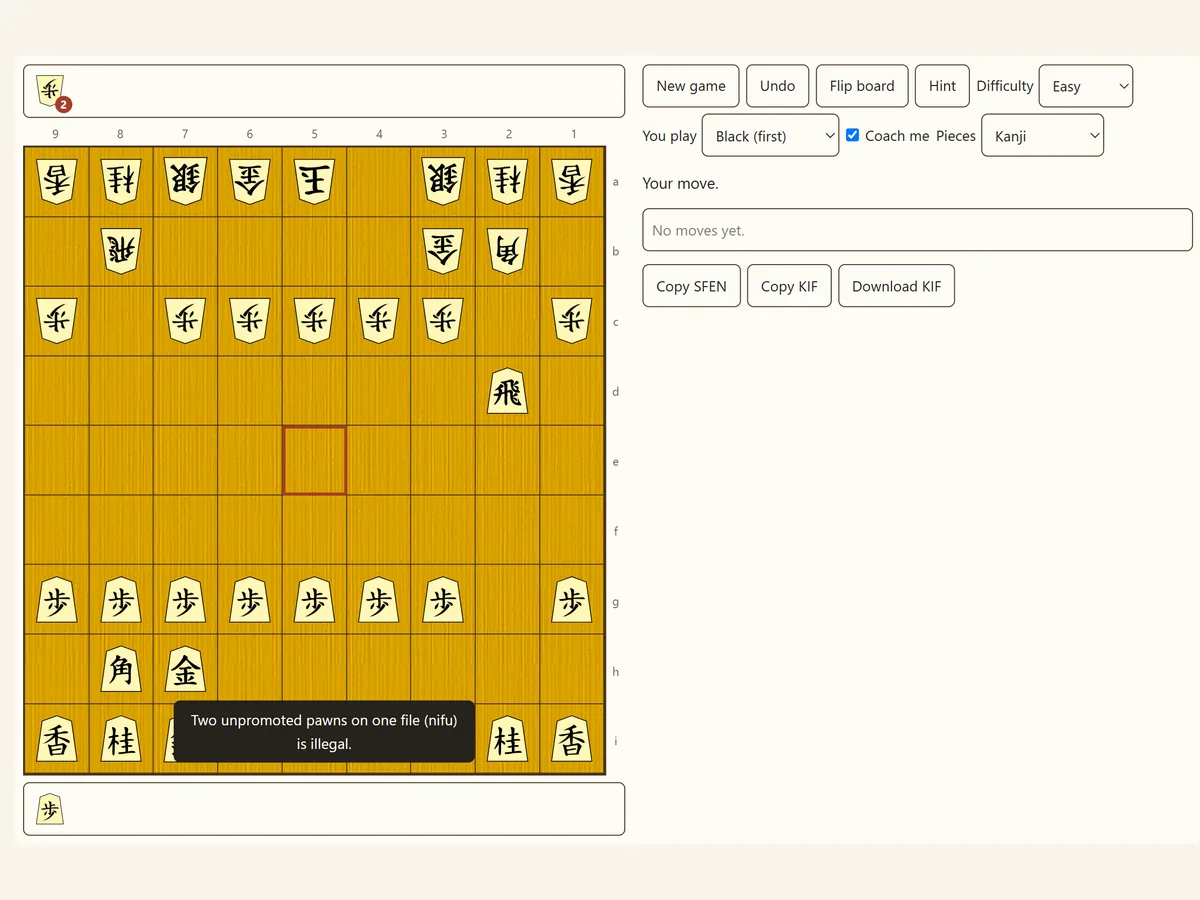The width and height of the screenshot is (1200, 900).
Task: Select White's pawn on 4c
Action: point(379,321)
